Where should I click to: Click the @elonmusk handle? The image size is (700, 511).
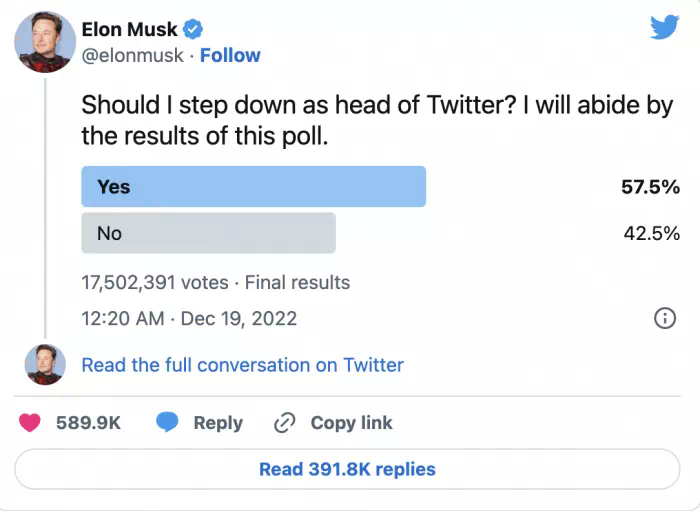click(132, 56)
